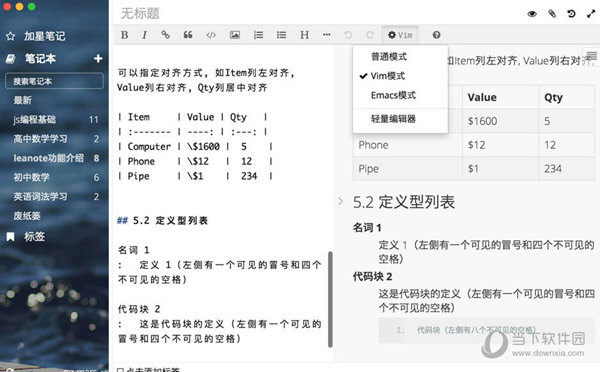Click the 名词 1 term in preview
The image size is (600, 372).
tap(367, 228)
